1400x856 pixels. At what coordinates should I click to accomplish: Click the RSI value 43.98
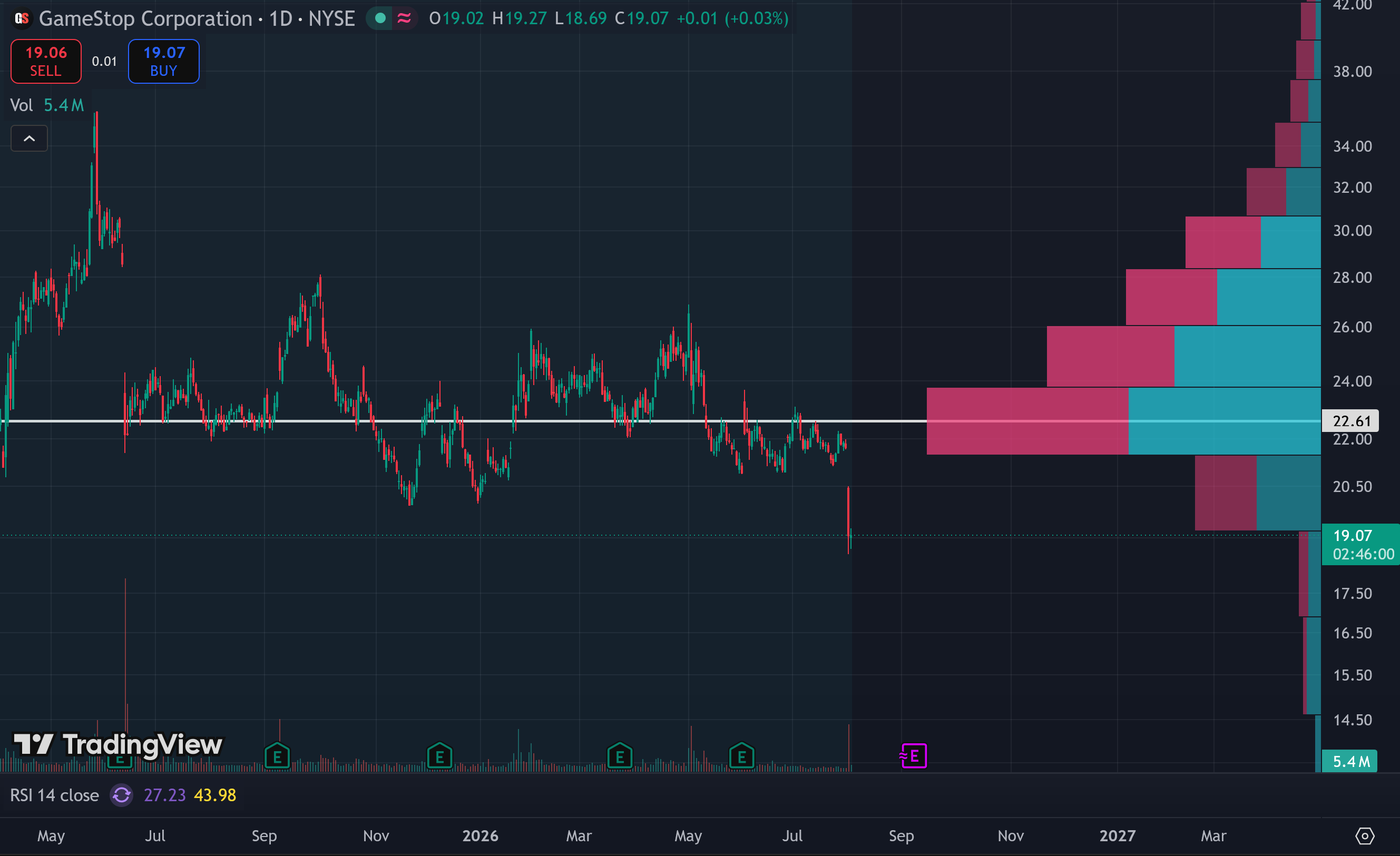(x=215, y=795)
